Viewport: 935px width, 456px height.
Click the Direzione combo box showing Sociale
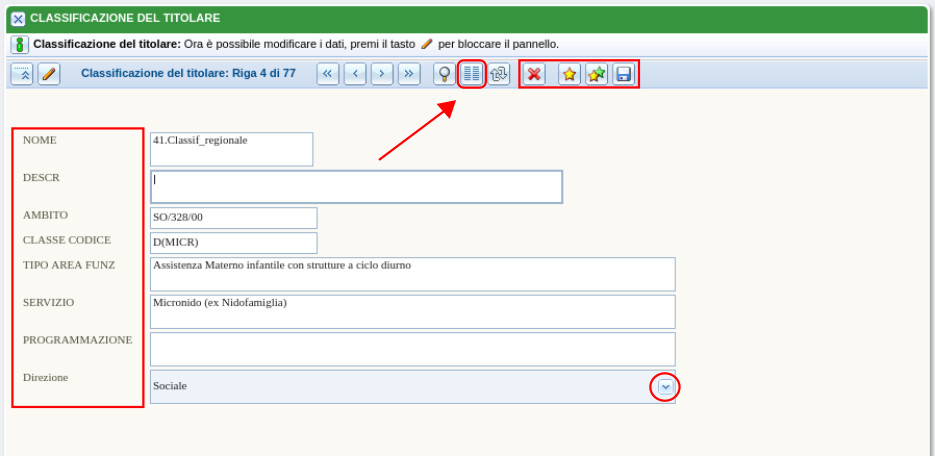[x=400, y=387]
